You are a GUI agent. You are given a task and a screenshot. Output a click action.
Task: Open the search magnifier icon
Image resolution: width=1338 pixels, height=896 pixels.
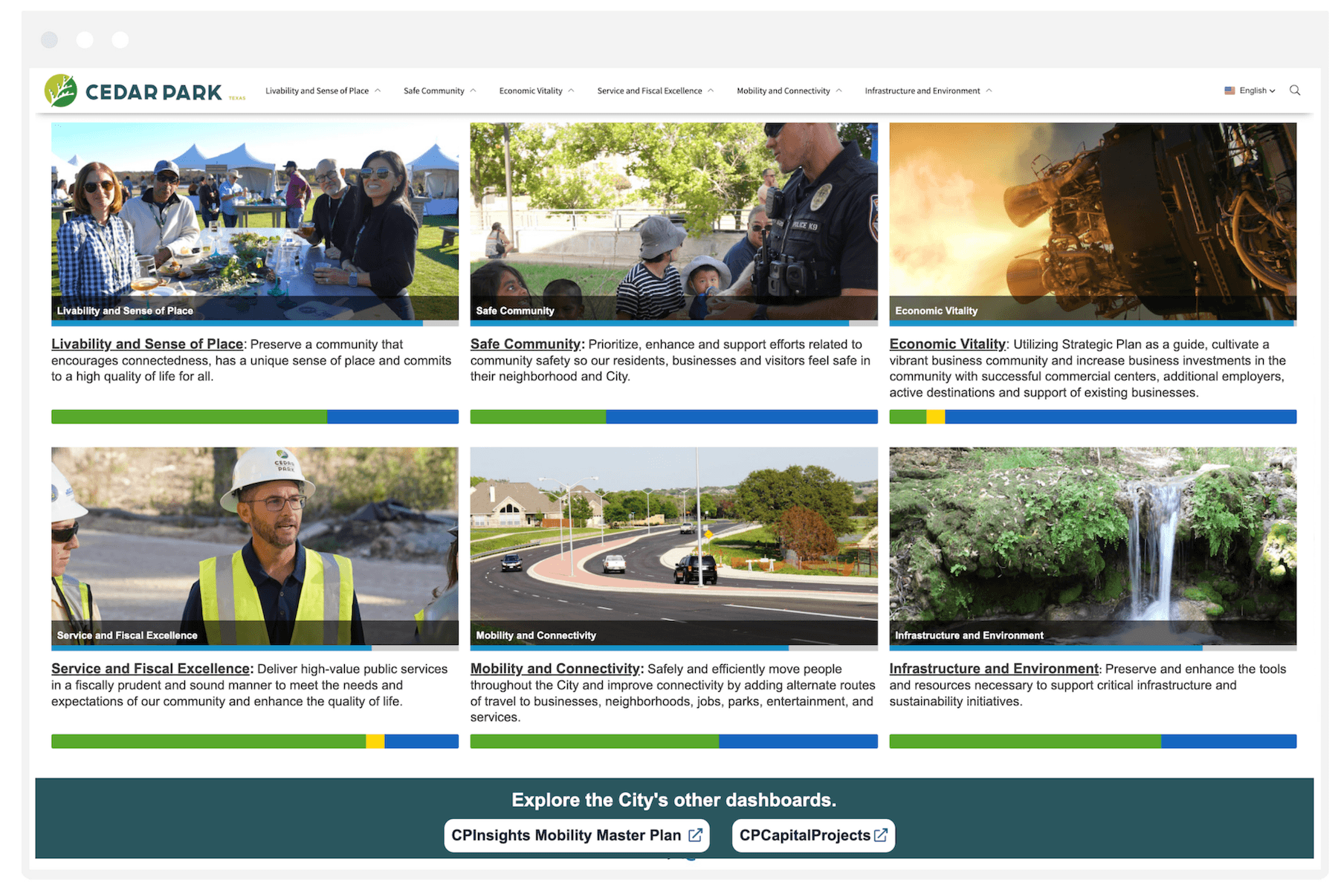[1295, 91]
